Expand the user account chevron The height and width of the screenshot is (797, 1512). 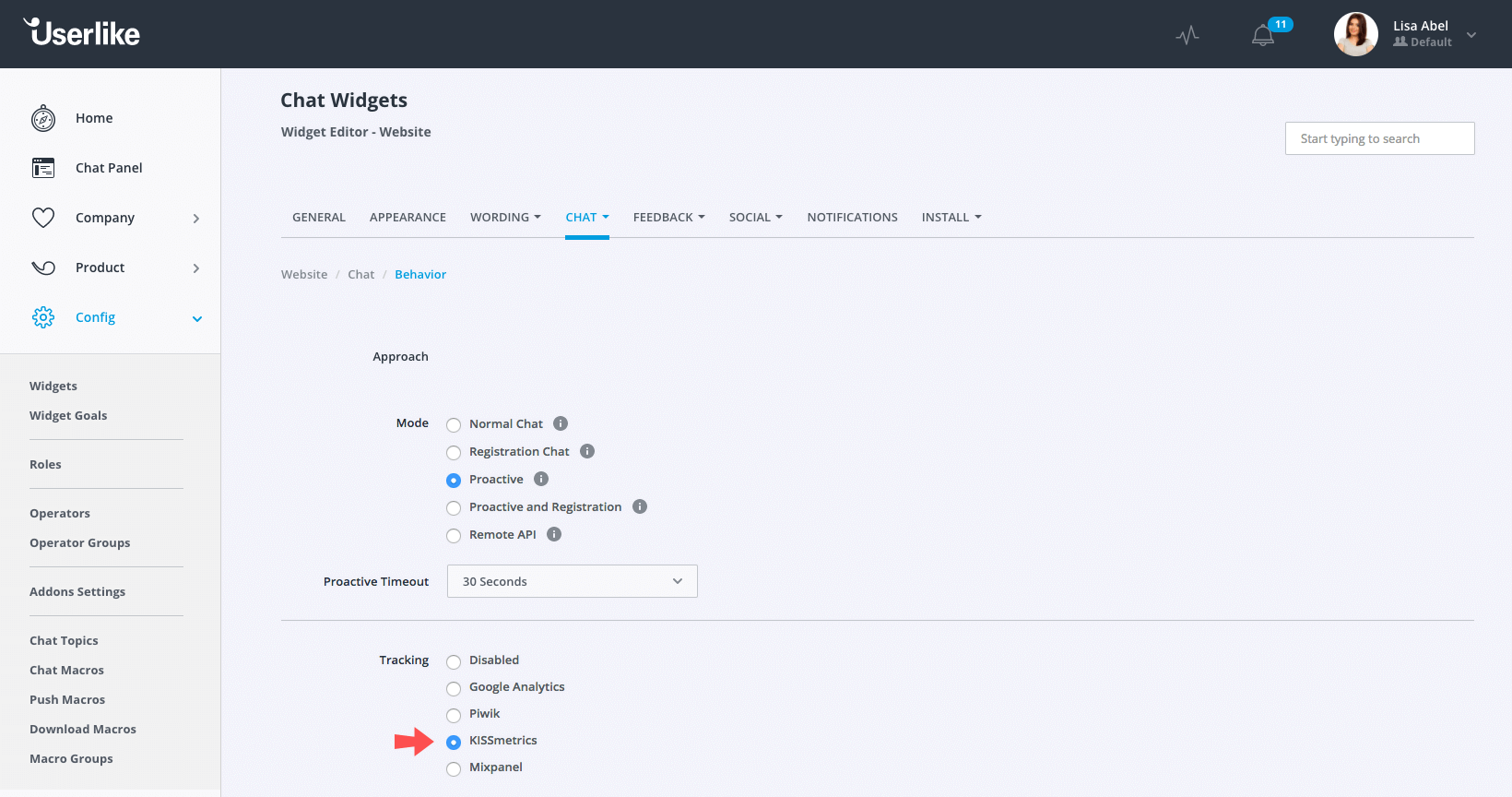tap(1471, 35)
